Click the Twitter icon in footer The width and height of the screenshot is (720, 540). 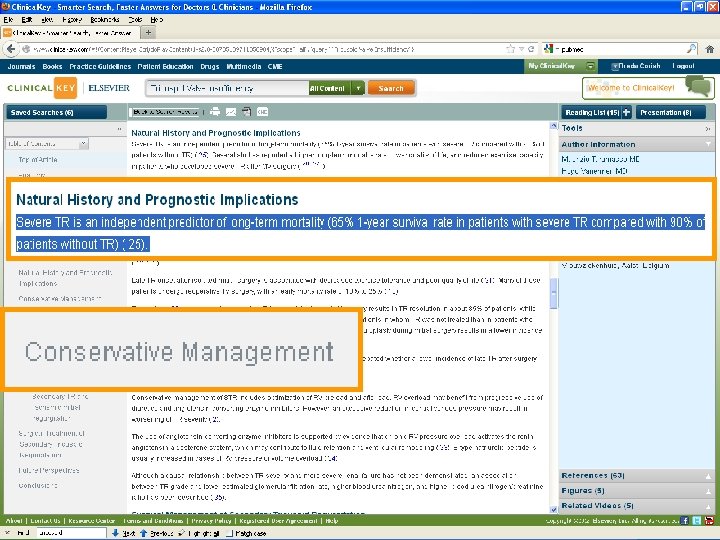697,521
